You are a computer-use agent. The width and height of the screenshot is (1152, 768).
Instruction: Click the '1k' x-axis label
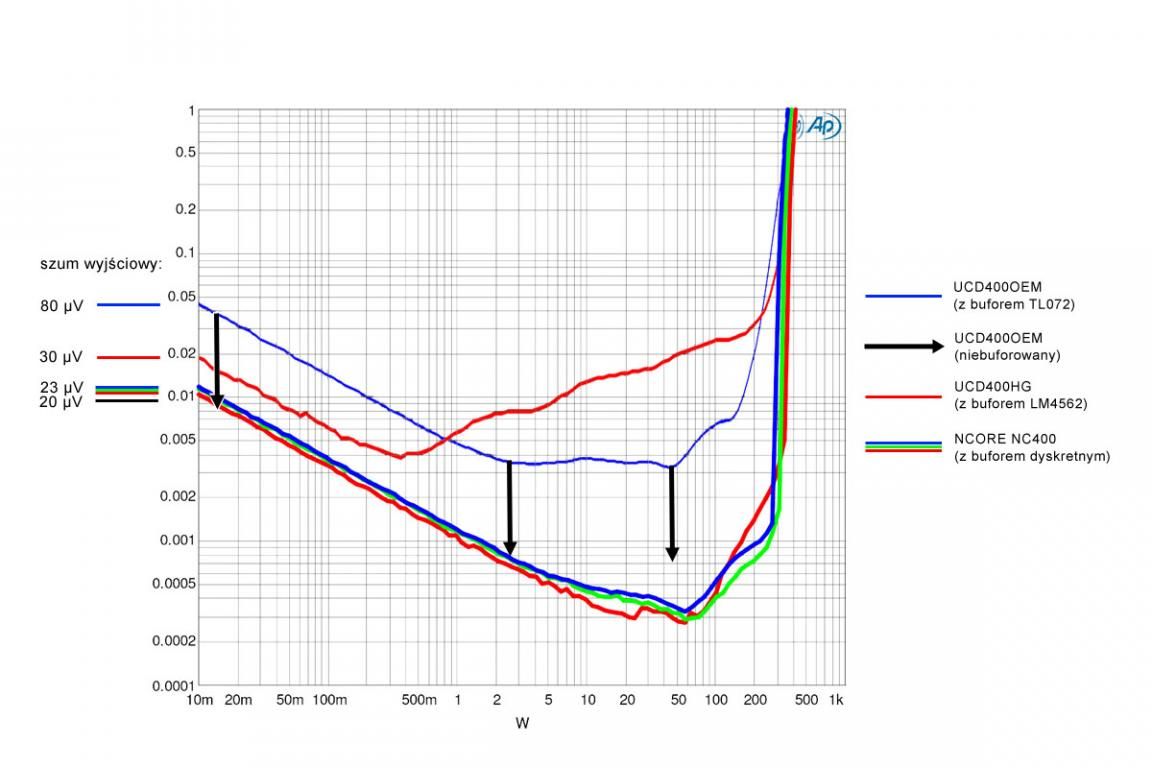tap(836, 700)
